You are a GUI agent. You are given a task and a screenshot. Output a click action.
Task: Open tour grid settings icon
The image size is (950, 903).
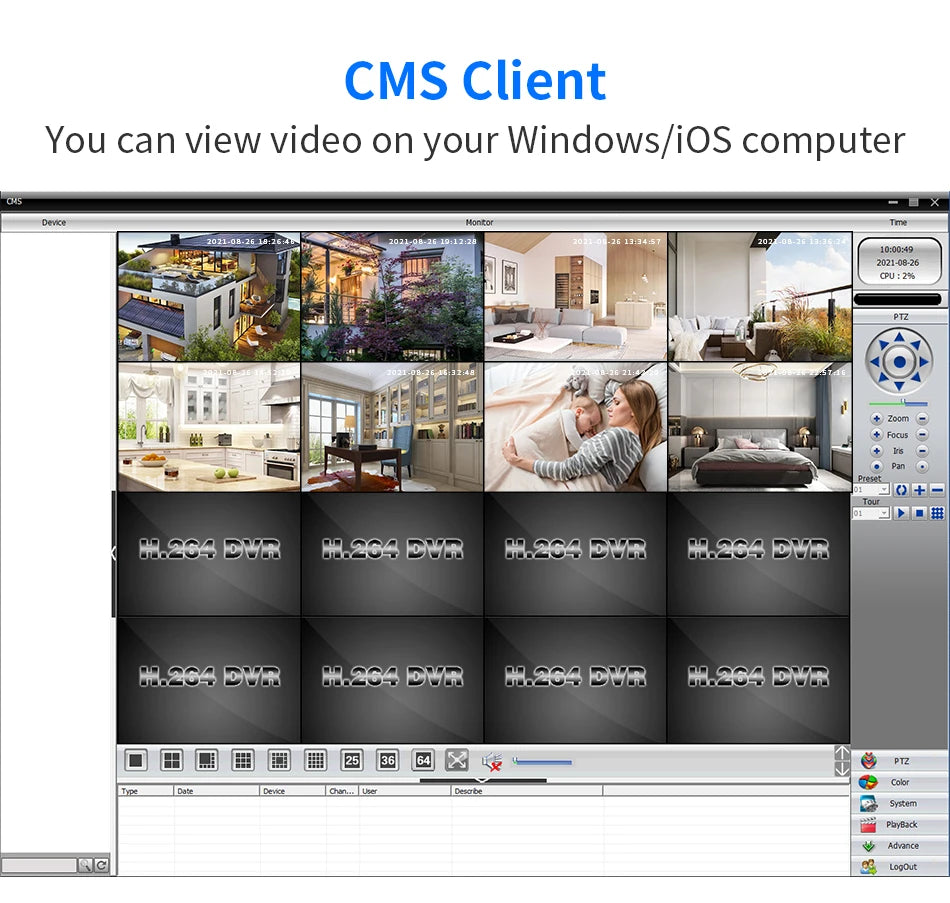click(937, 513)
